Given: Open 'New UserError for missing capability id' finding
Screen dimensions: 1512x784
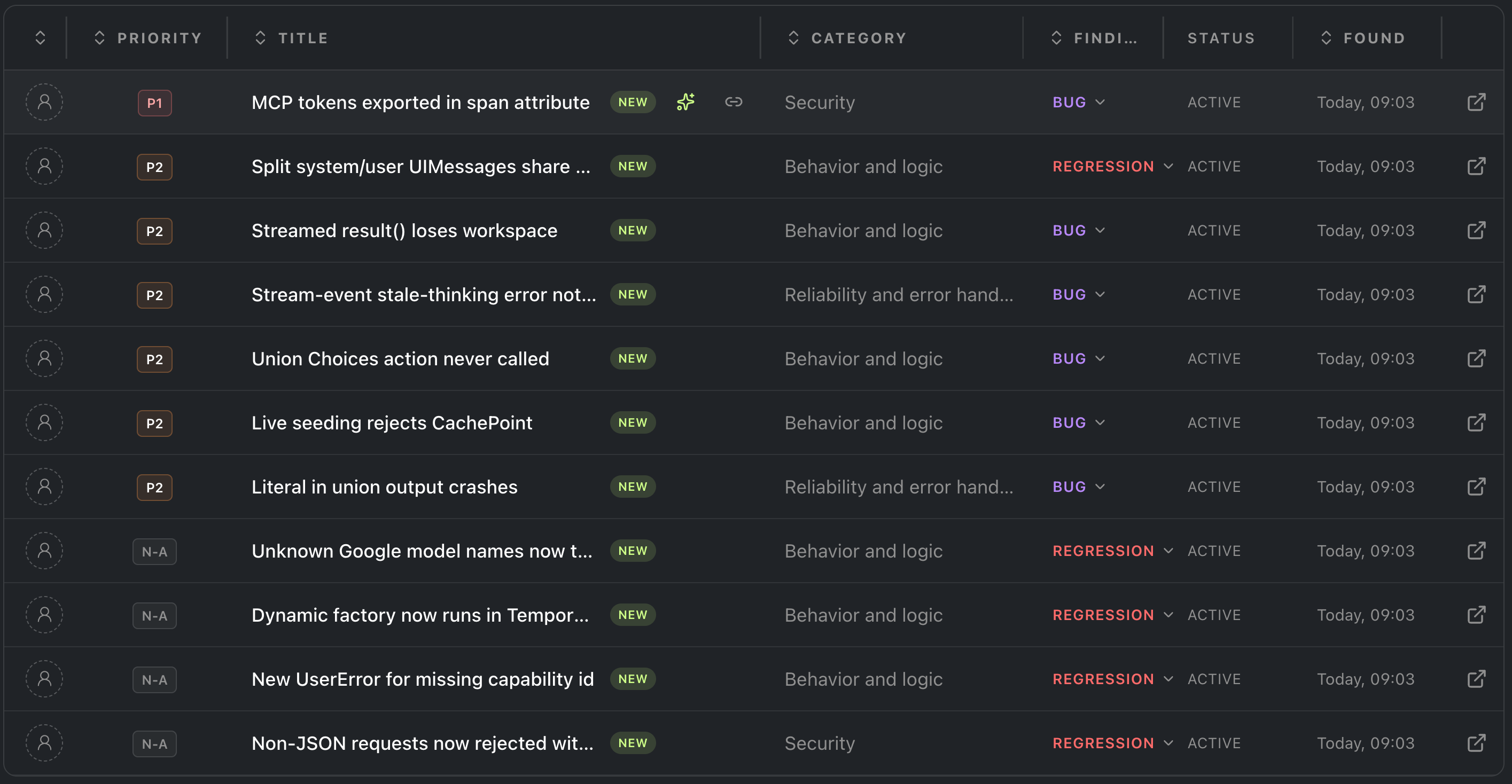Looking at the screenshot, I should pos(423,679).
